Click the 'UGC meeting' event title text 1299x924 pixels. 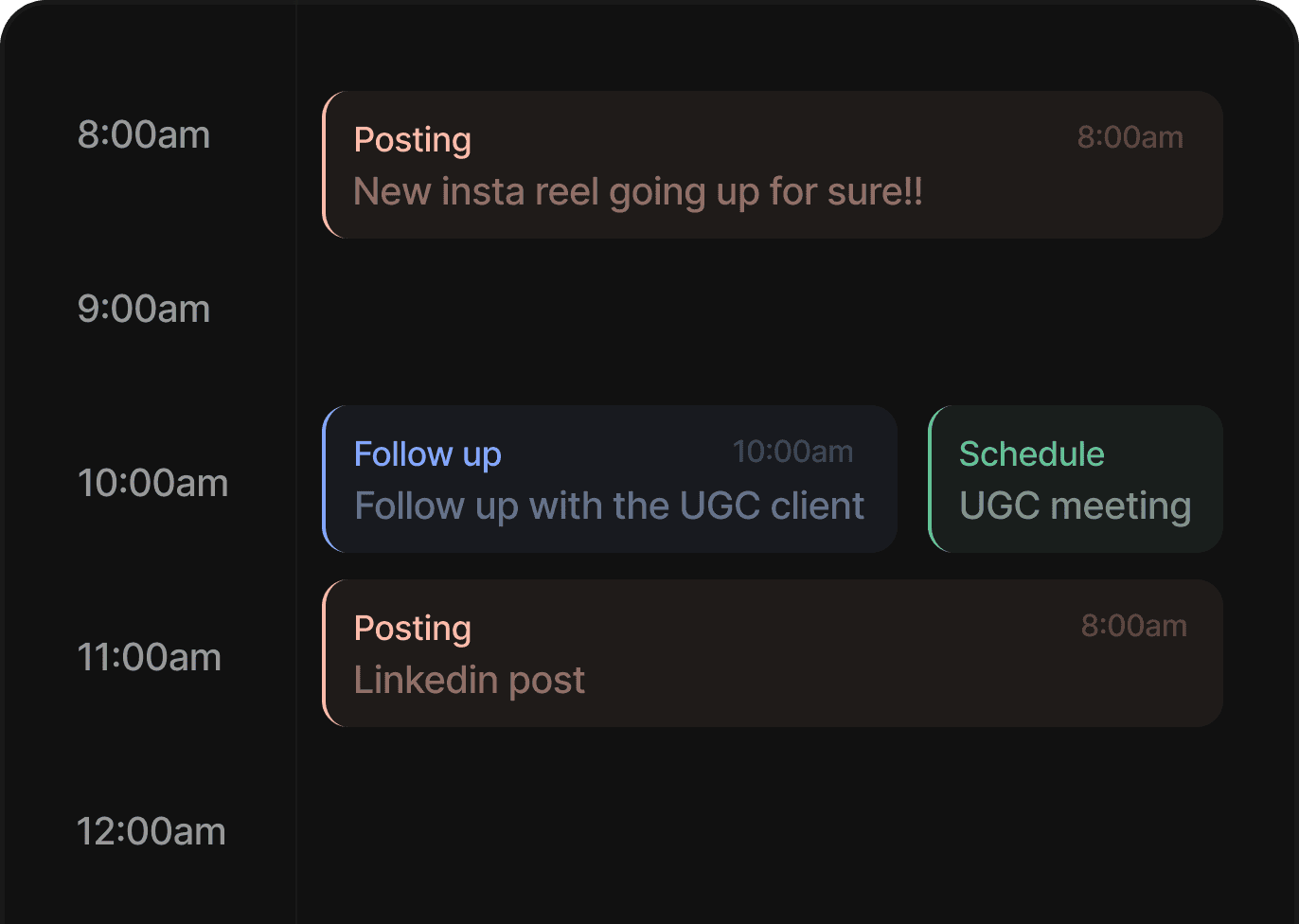point(1075,505)
